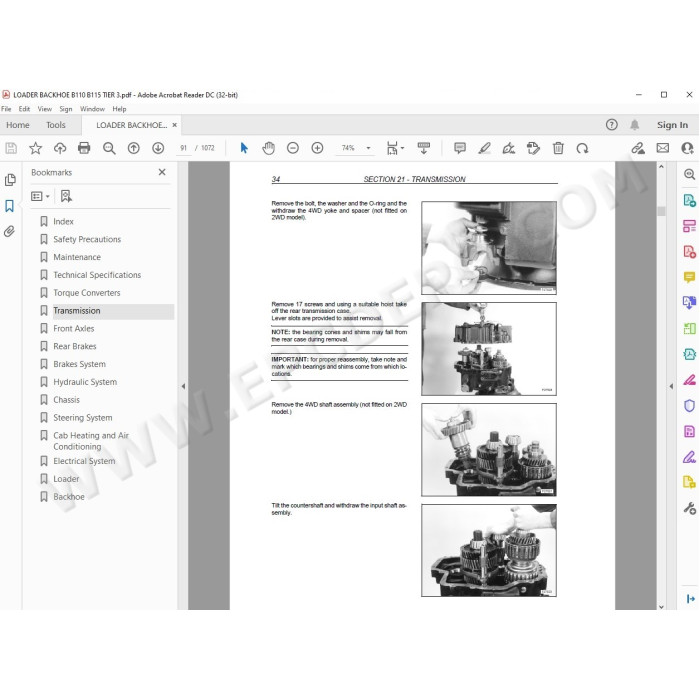Click the upload to cloud icon
Screen dimensions: 700x700
tap(60, 148)
